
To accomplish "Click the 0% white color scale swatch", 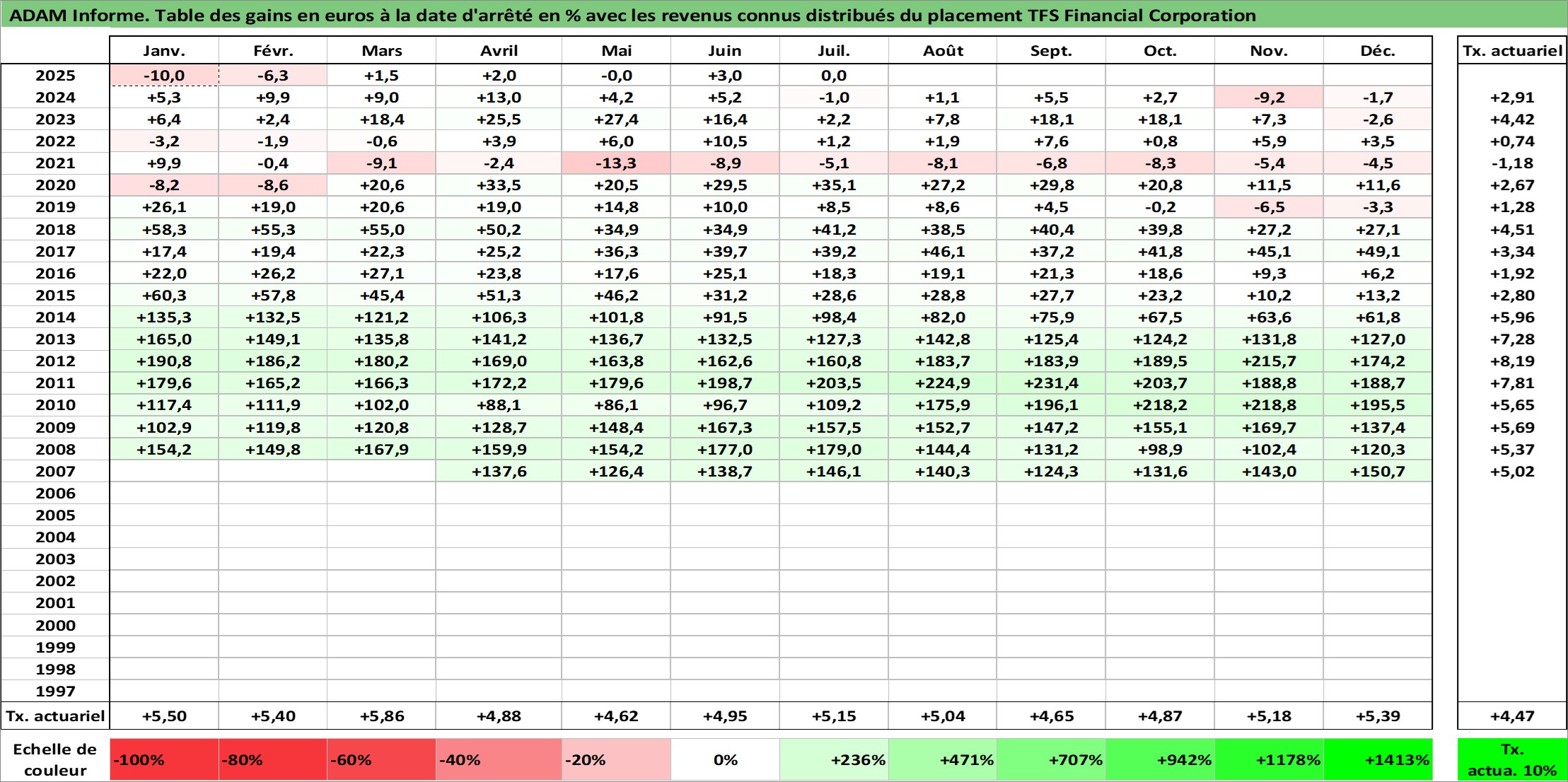I will tap(725, 760).
